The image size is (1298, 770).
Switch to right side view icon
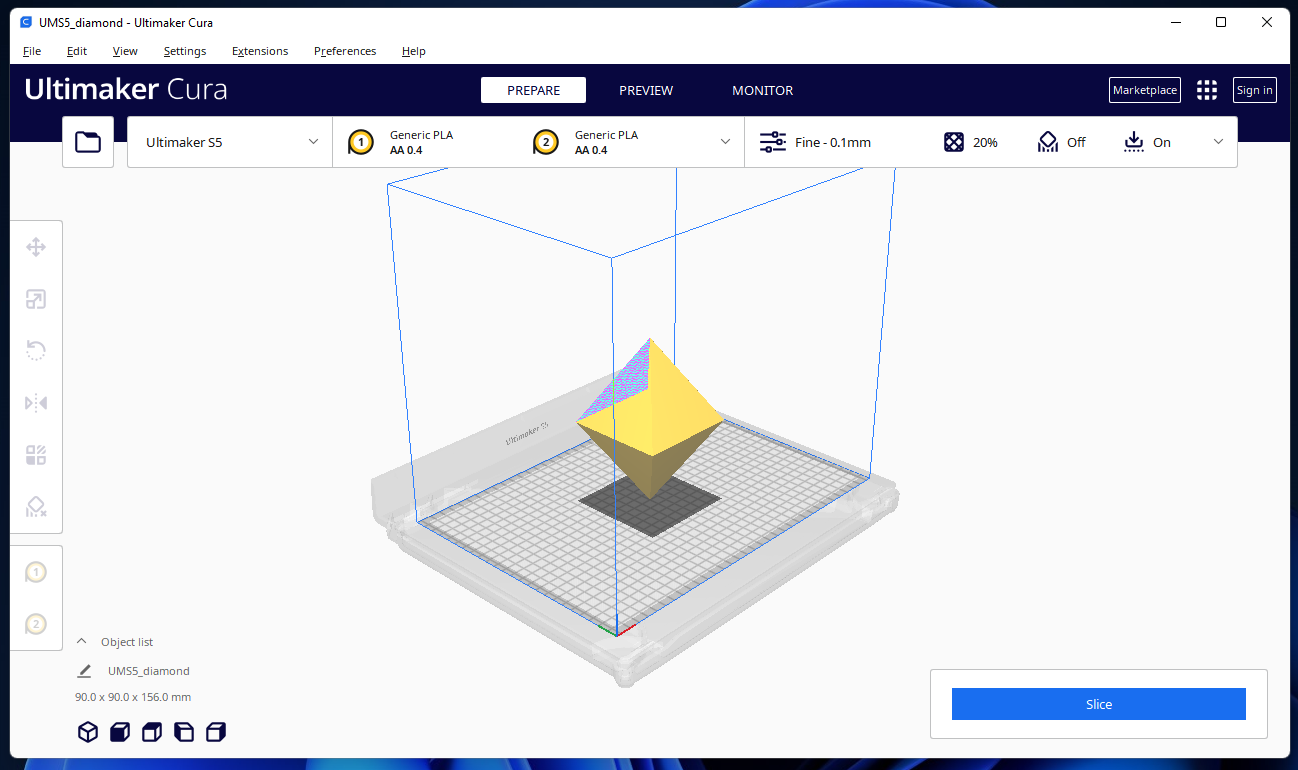click(216, 732)
